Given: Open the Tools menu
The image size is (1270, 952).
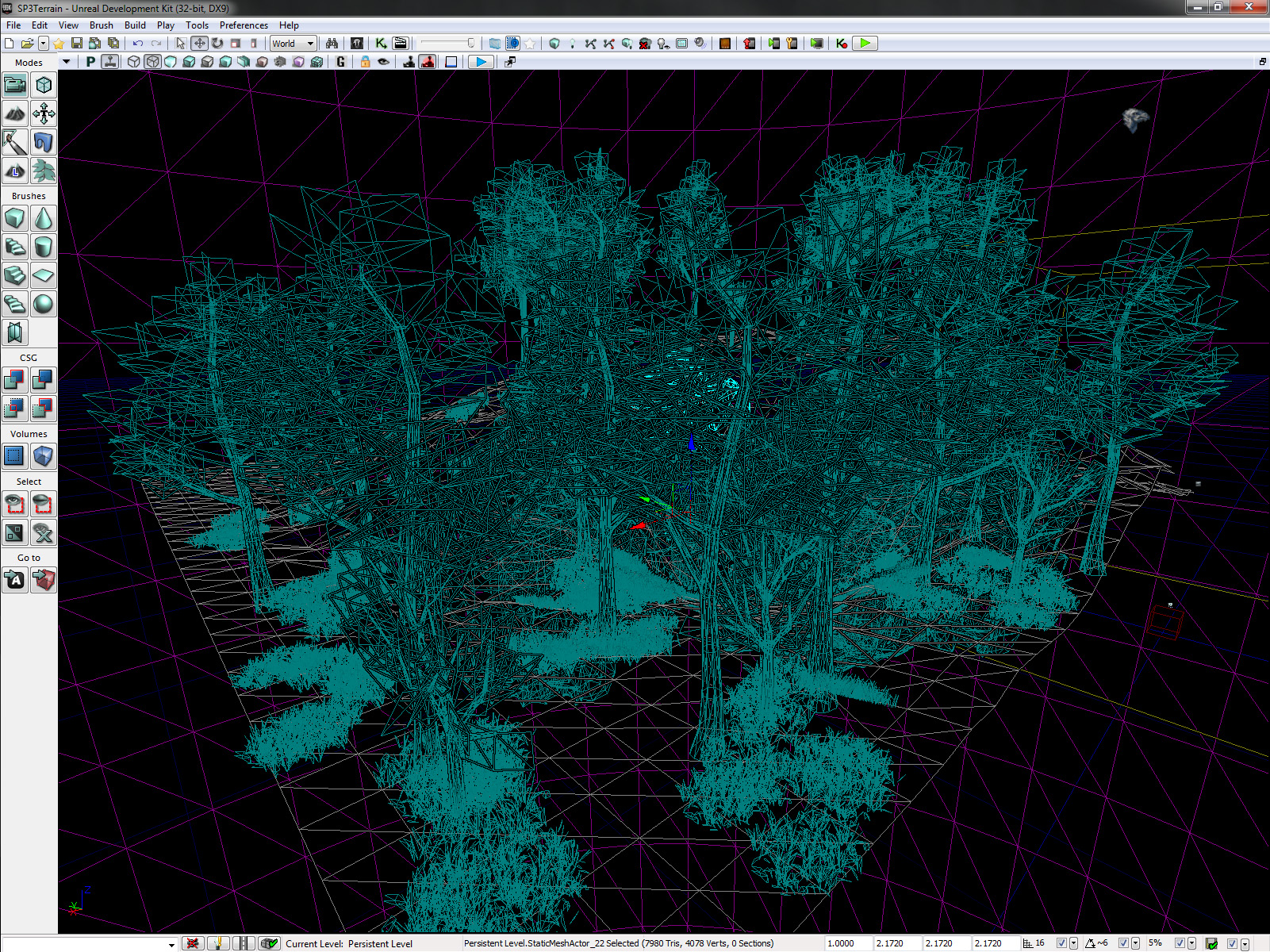Looking at the screenshot, I should (x=197, y=25).
